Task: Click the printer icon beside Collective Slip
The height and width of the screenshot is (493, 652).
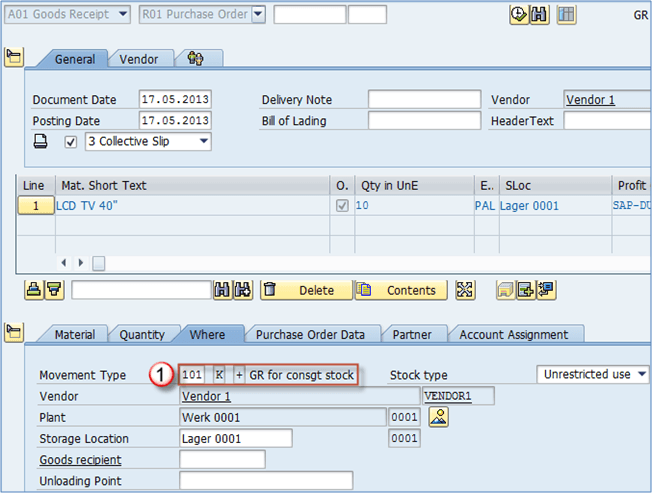Action: 41,142
